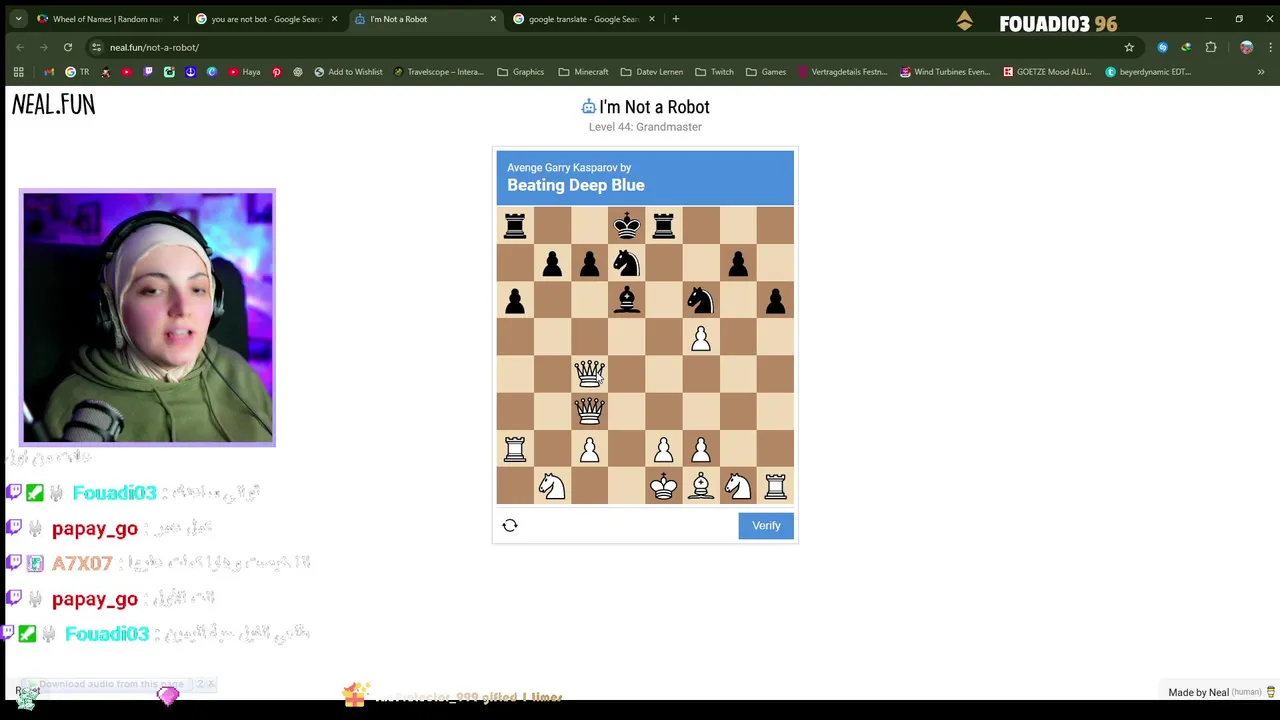Open the browser extensions menu
The width and height of the screenshot is (1280, 720).
tap(1211, 47)
